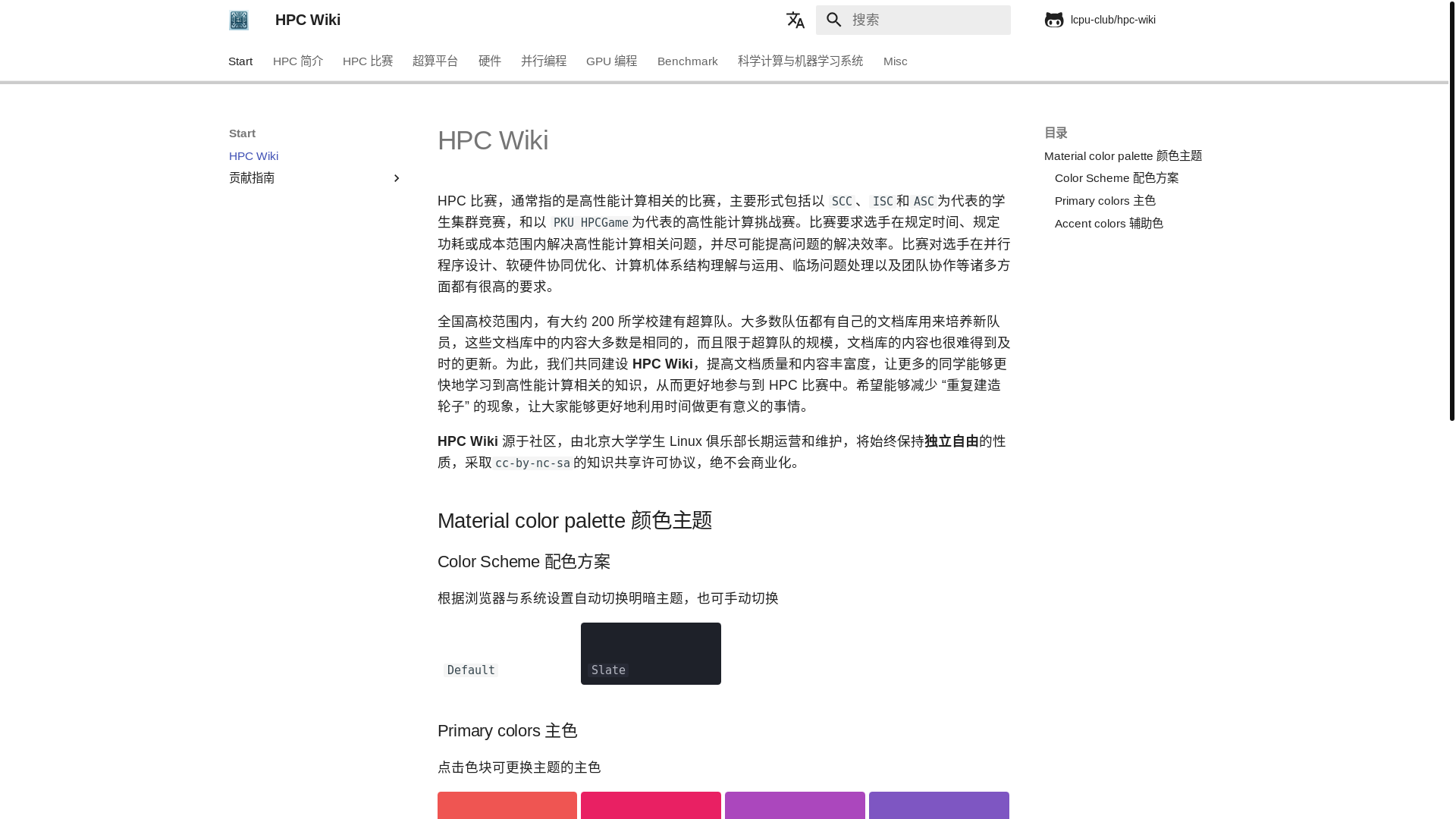This screenshot has width=1456, height=819.
Task: Click the Primary colors 主色 heading
Action: 508,731
